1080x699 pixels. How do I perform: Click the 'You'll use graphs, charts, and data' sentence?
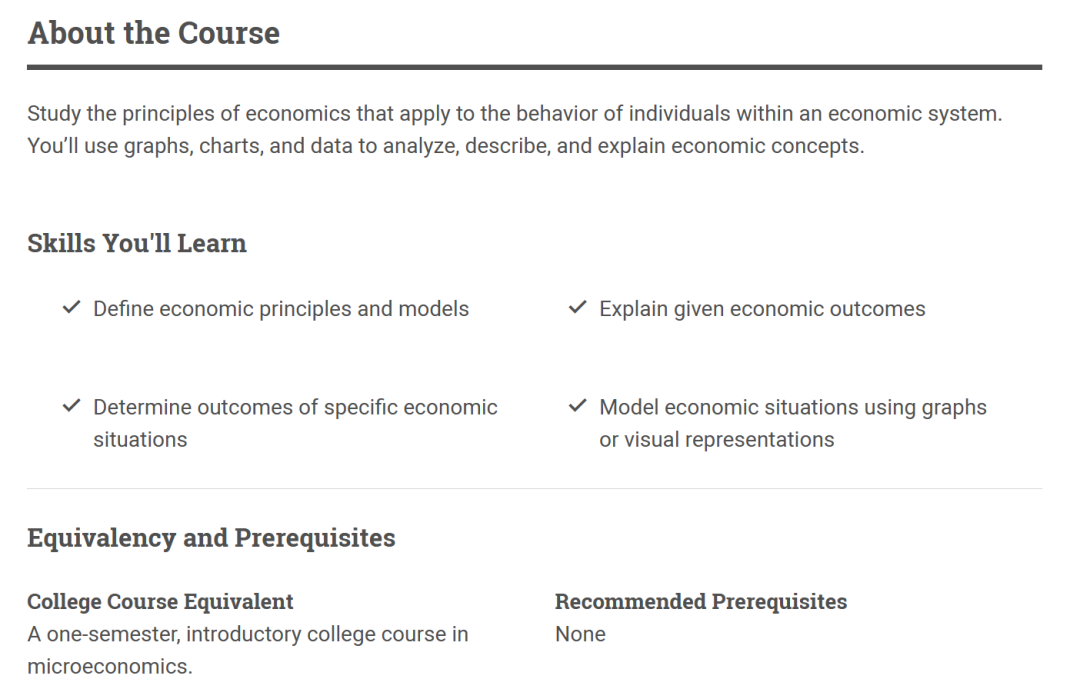click(x=446, y=146)
